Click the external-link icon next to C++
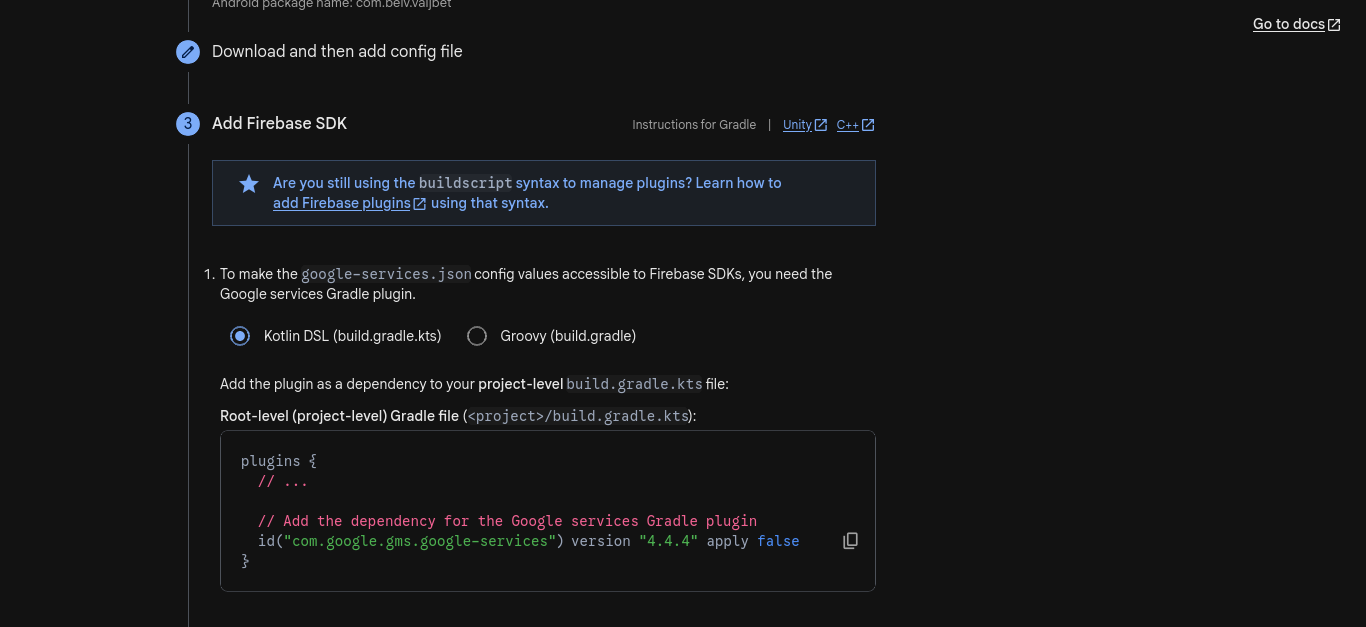This screenshot has height=627, width=1366. click(868, 125)
